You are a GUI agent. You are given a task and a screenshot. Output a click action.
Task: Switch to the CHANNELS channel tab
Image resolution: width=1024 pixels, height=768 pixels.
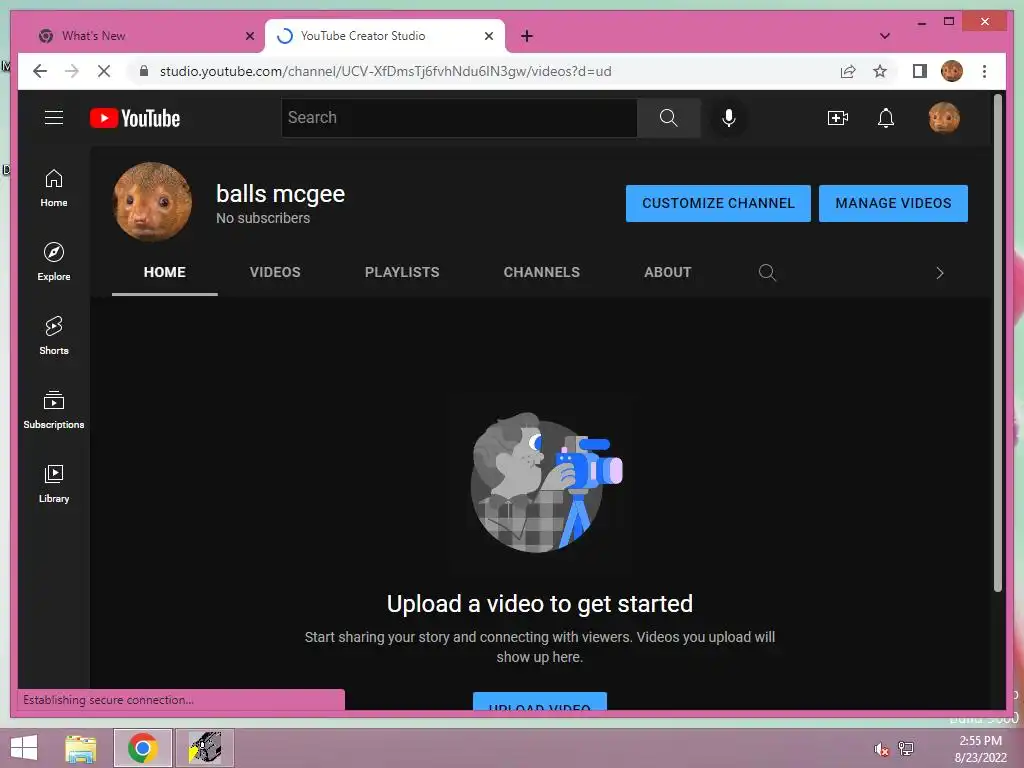[x=541, y=272]
